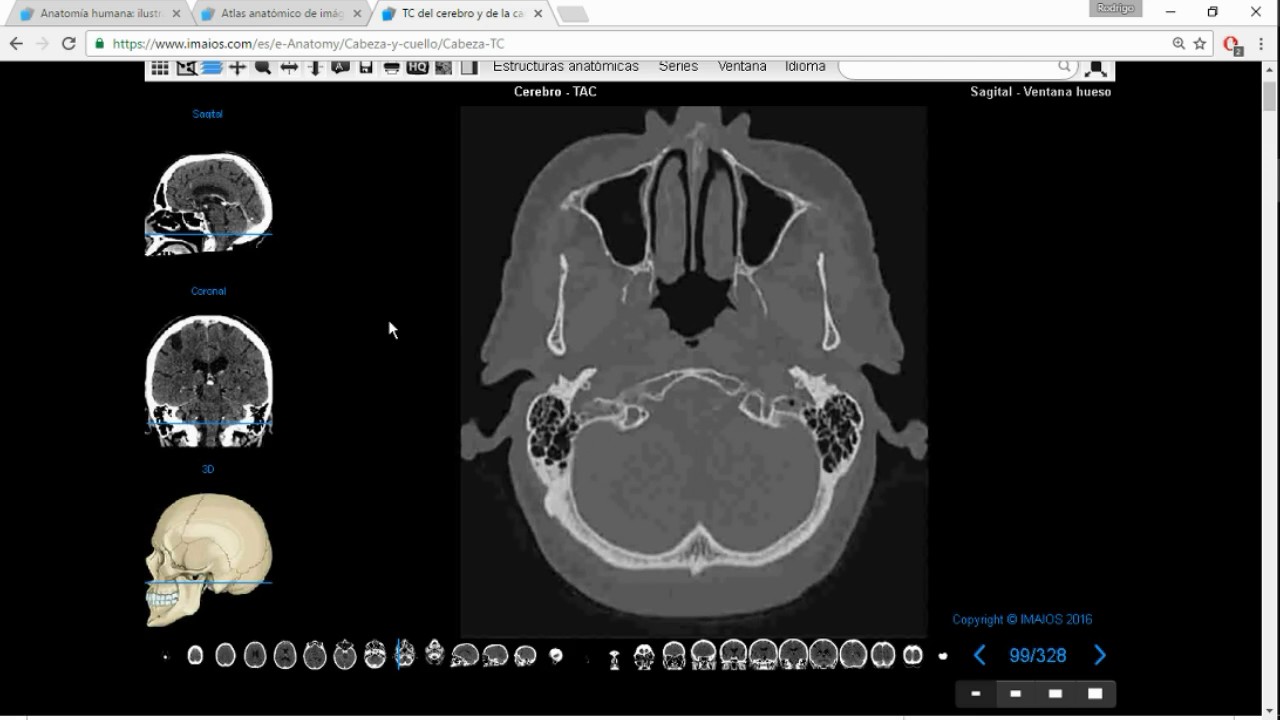Switch to the 'Anatomía humana: ilustr' browser tab
This screenshot has height=720, width=1280.
(x=100, y=14)
